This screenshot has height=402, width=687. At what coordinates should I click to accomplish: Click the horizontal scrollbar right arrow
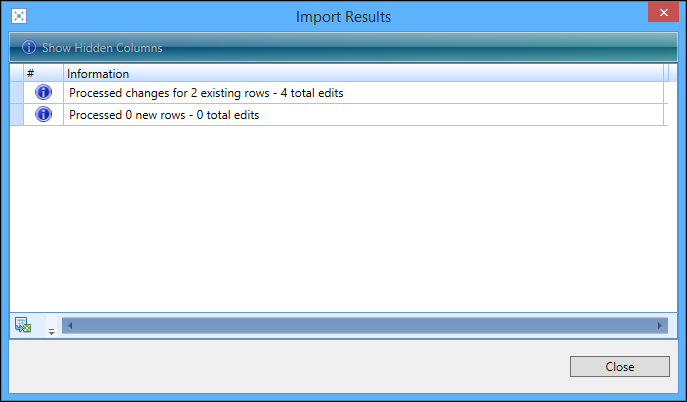click(660, 325)
